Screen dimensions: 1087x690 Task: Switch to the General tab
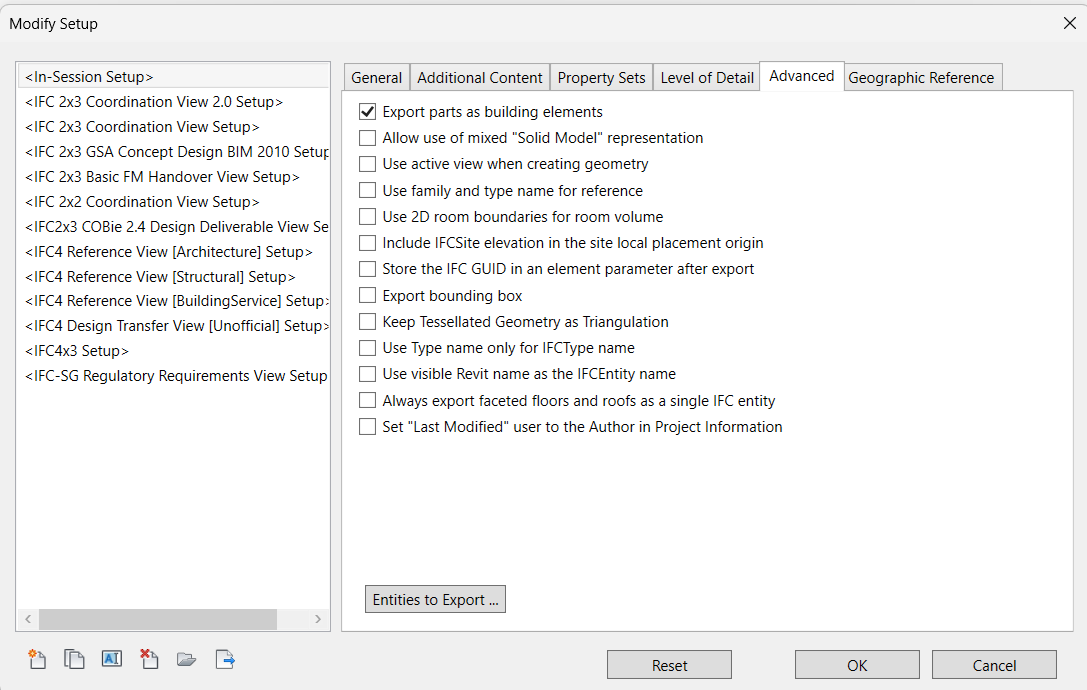tap(376, 78)
